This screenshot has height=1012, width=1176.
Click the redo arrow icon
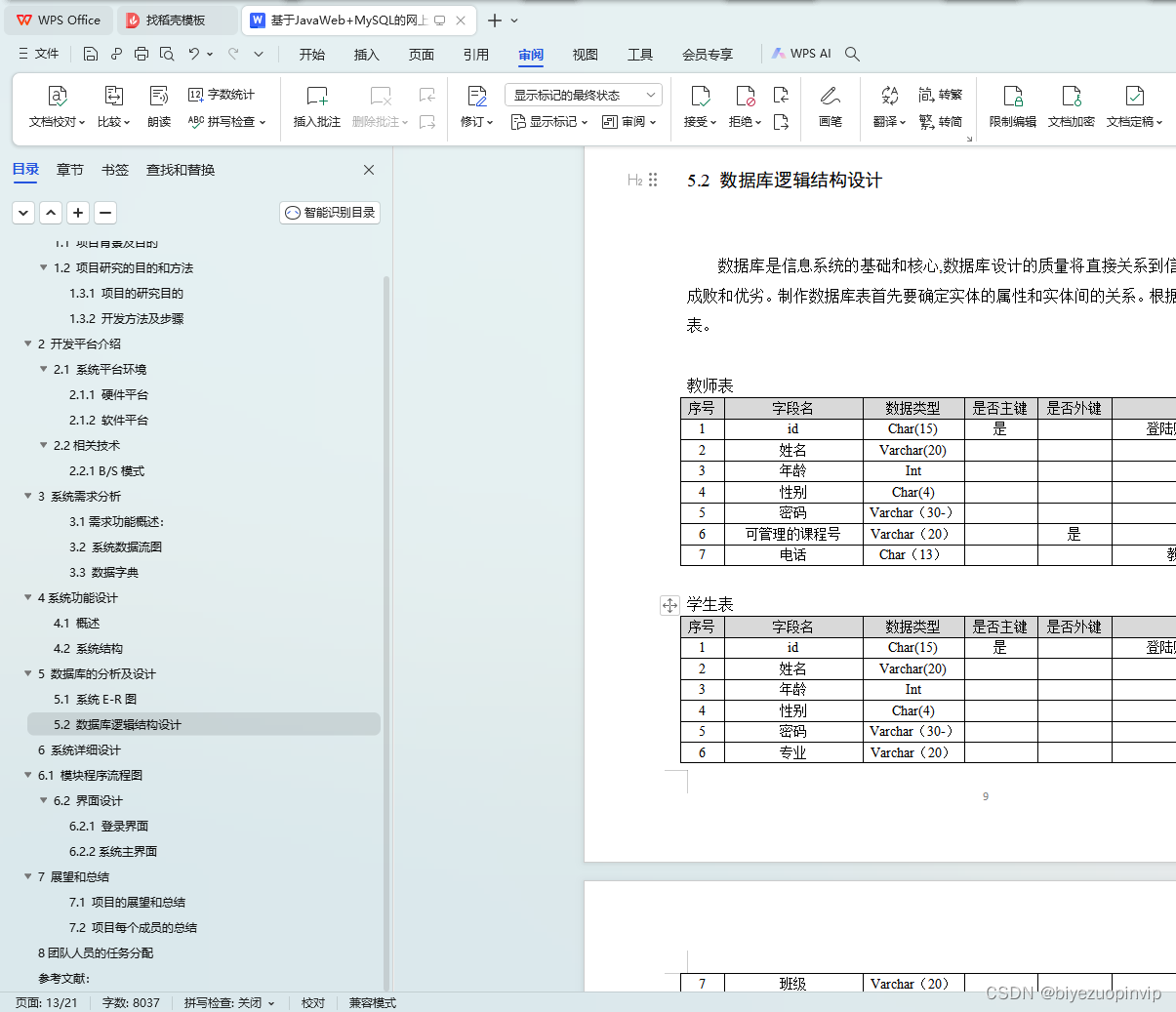(233, 54)
